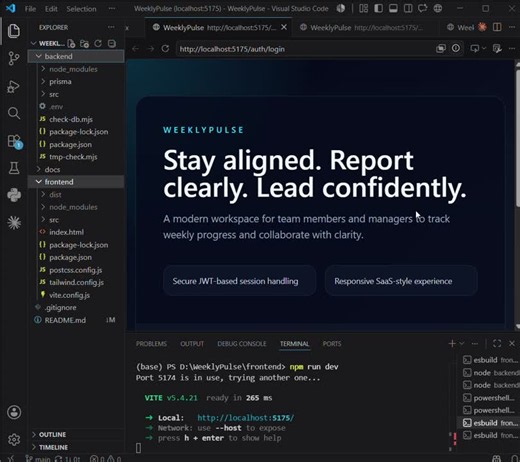Screen dimensions: 520x462
Task: Click the main branch status bar item
Action: [38, 459]
